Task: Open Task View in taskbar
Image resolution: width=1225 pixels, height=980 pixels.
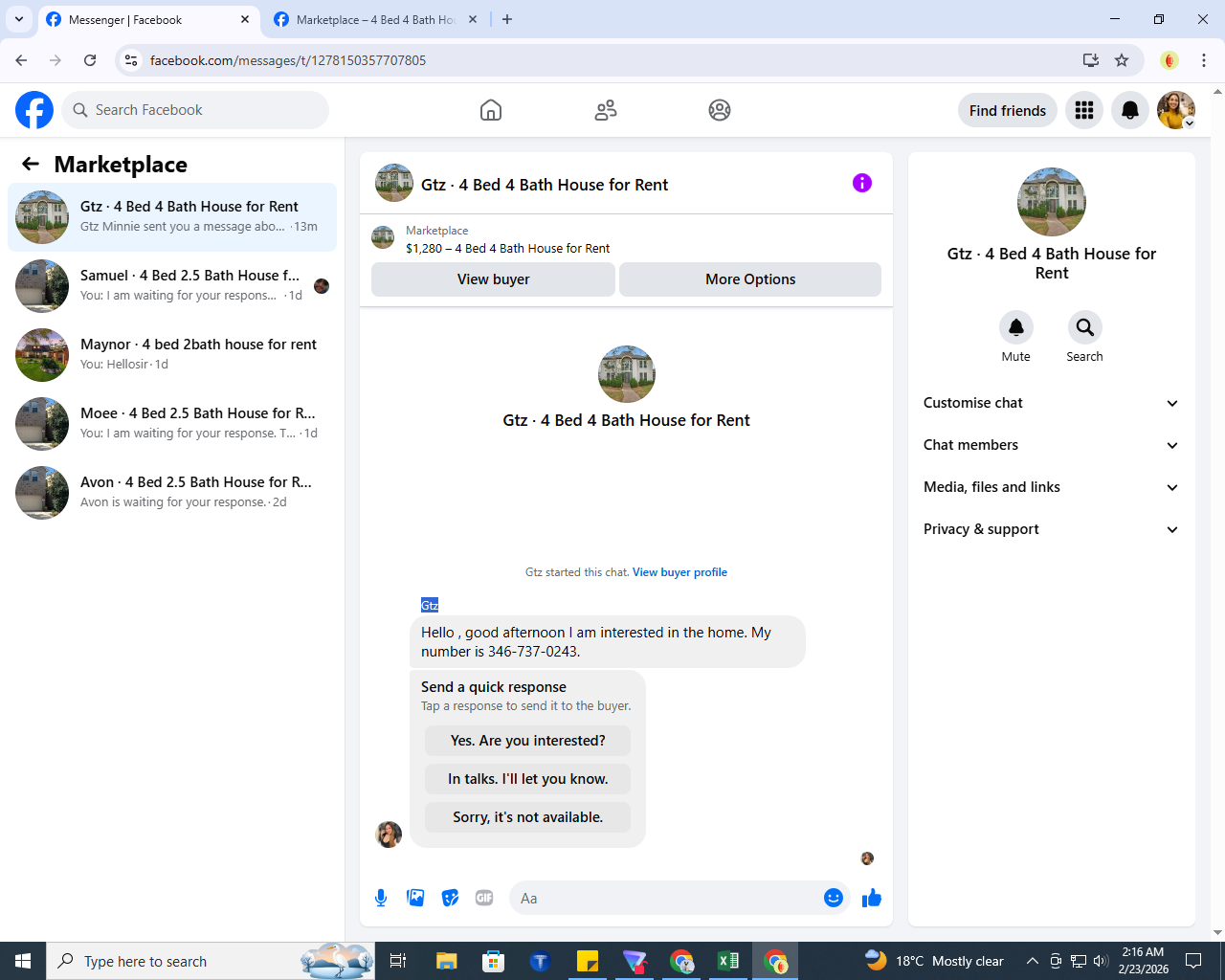Action: tap(399, 961)
